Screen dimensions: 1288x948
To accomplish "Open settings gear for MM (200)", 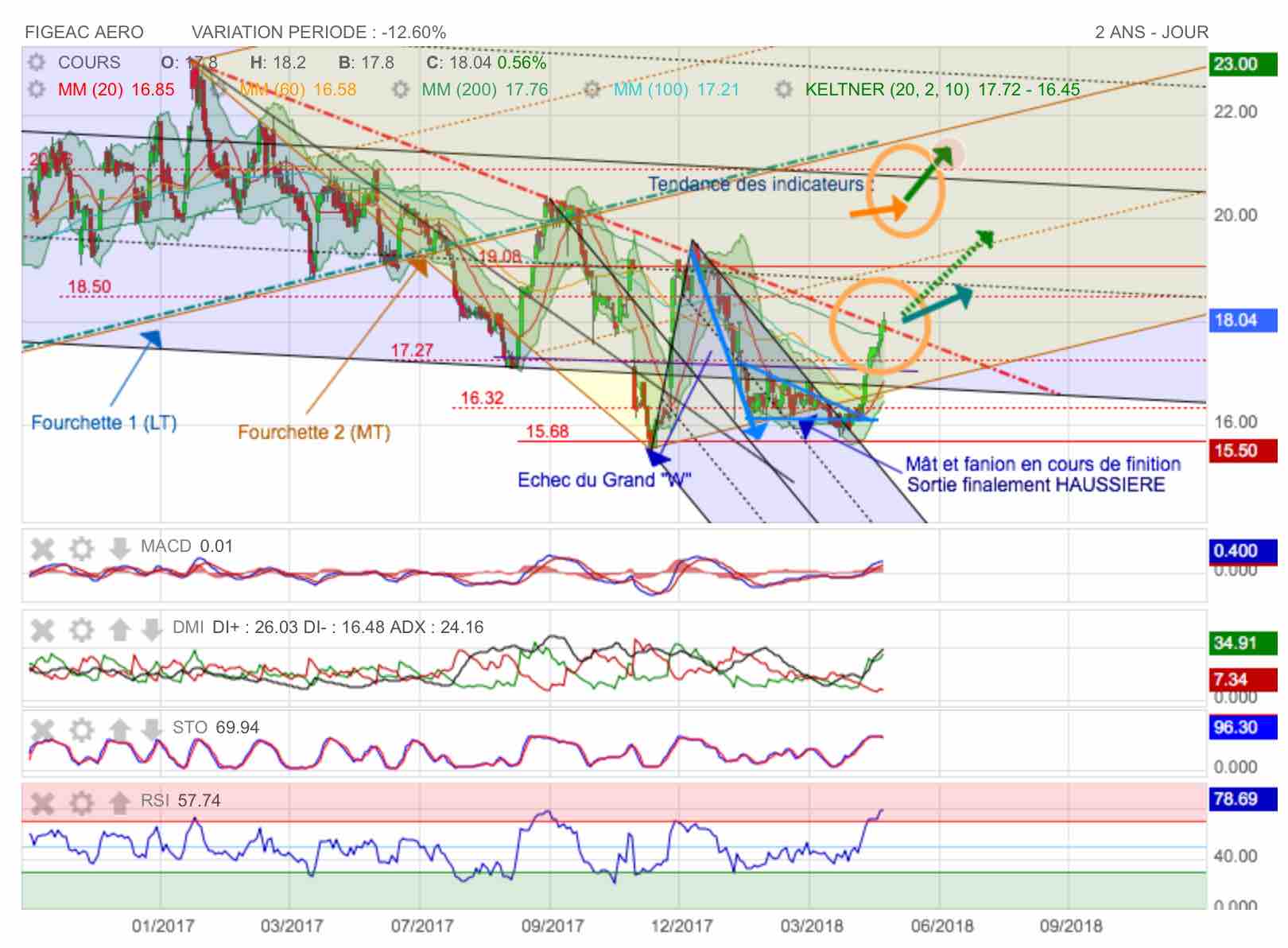I will 402,89.
